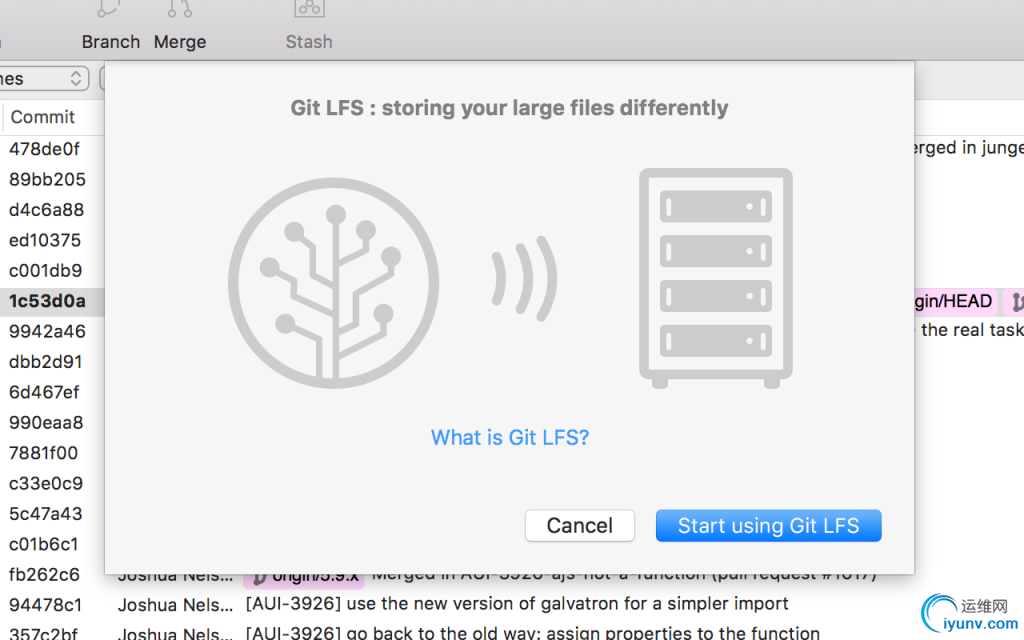Open the 'What is Git LFS?' link
Viewport: 1024px width, 640px height.
(x=510, y=437)
